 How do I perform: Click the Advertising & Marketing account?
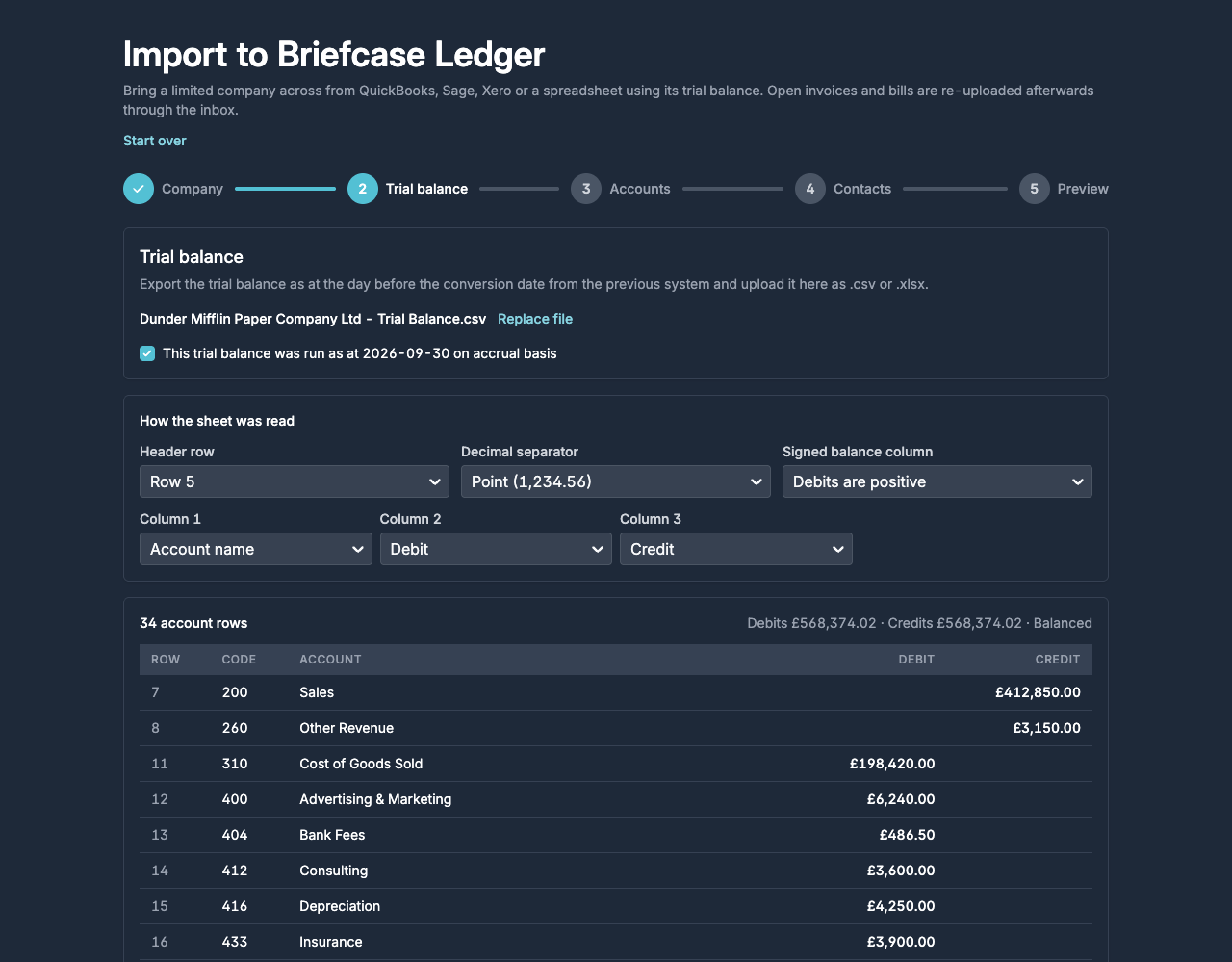[375, 799]
